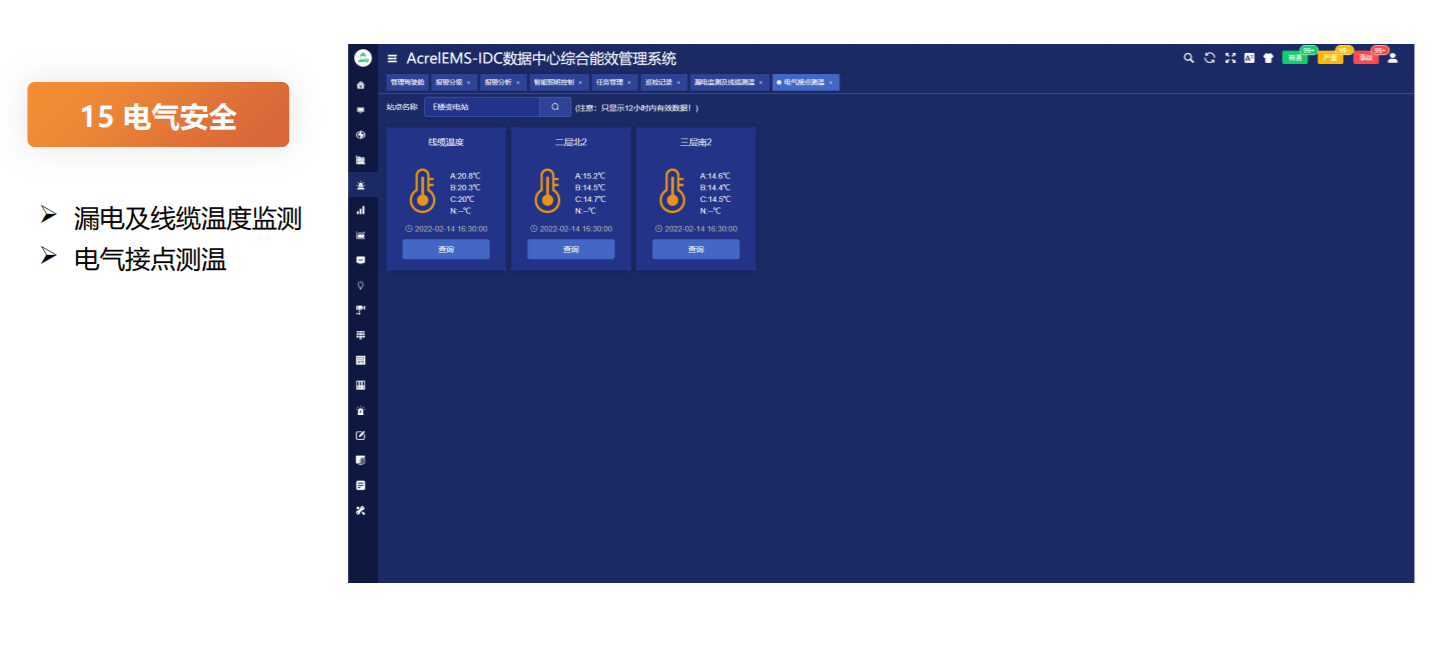The height and width of the screenshot is (660, 1450).
Task: Click the yellow 严重 alarm badge
Action: [1330, 58]
